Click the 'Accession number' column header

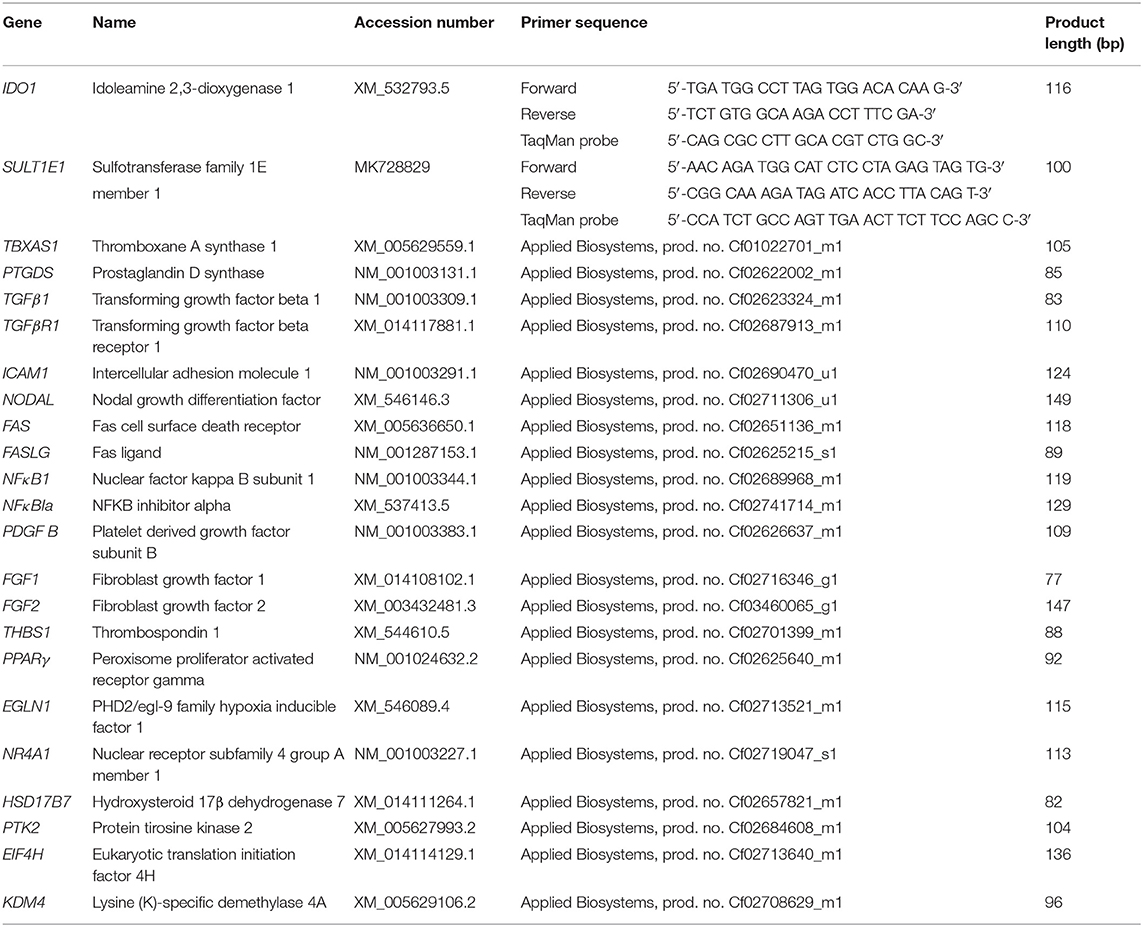(x=424, y=23)
